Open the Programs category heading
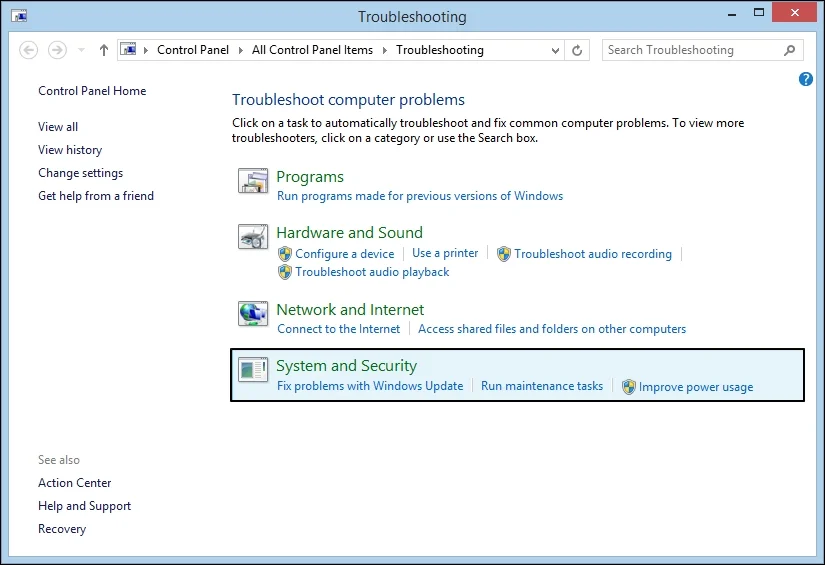This screenshot has width=825, height=565. tap(310, 177)
